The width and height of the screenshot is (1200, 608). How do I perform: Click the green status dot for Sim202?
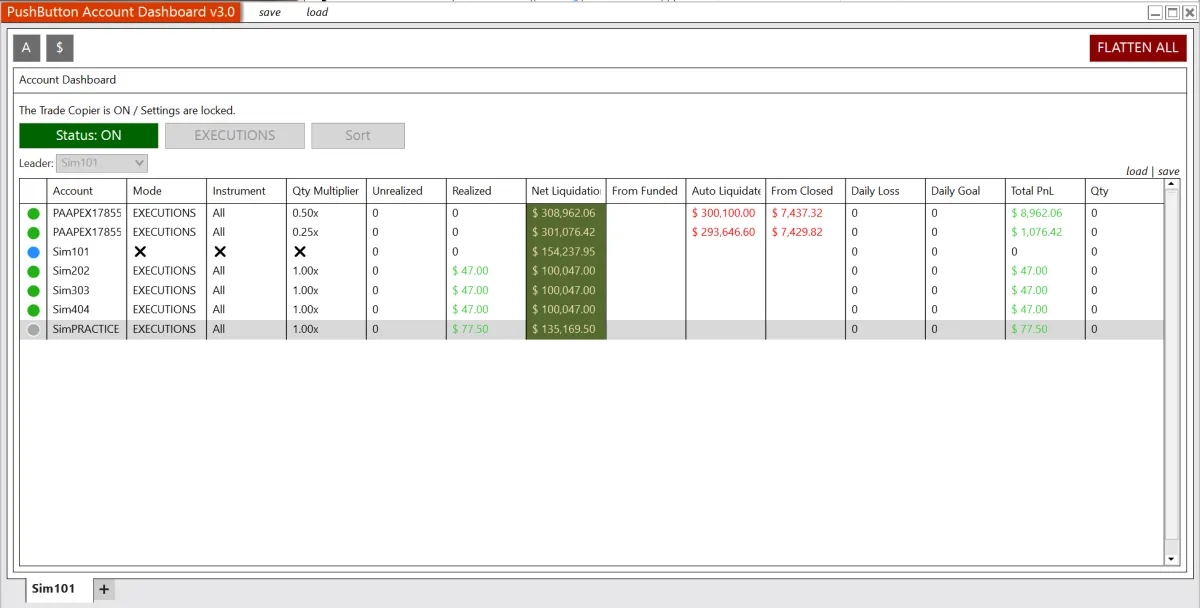click(33, 271)
